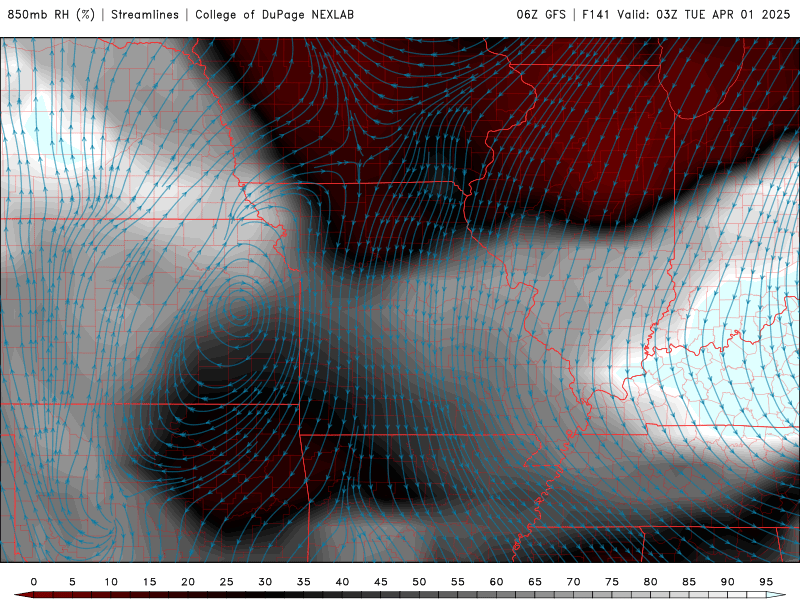
Task: Click the 20 label on the color scale
Action: [188, 582]
